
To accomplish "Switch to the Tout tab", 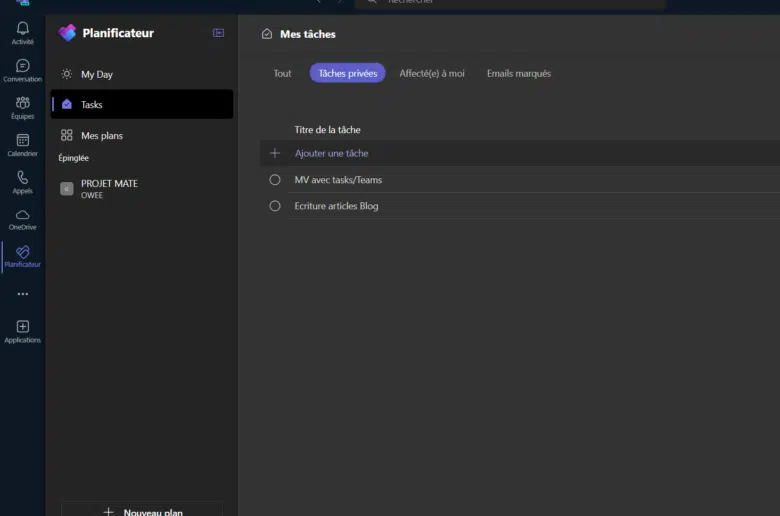I will tap(283, 73).
